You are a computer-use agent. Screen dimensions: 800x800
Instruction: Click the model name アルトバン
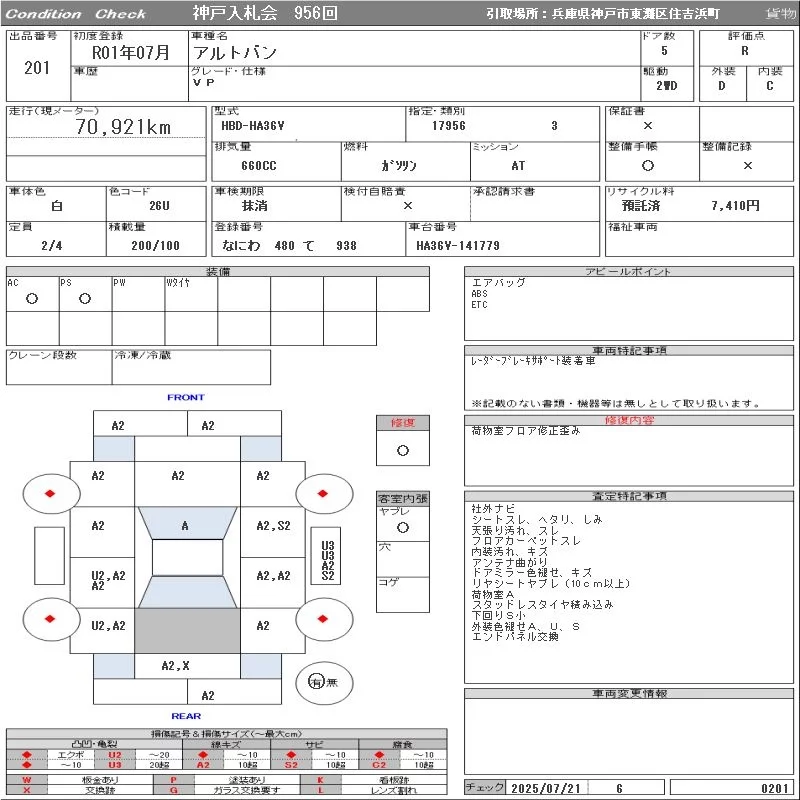[x=235, y=53]
